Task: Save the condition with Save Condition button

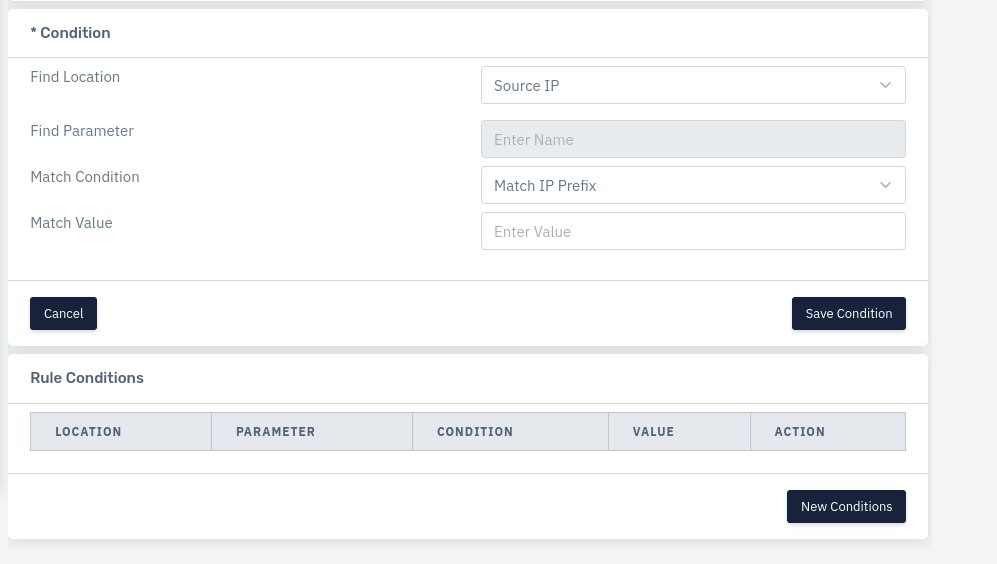Action: point(848,313)
